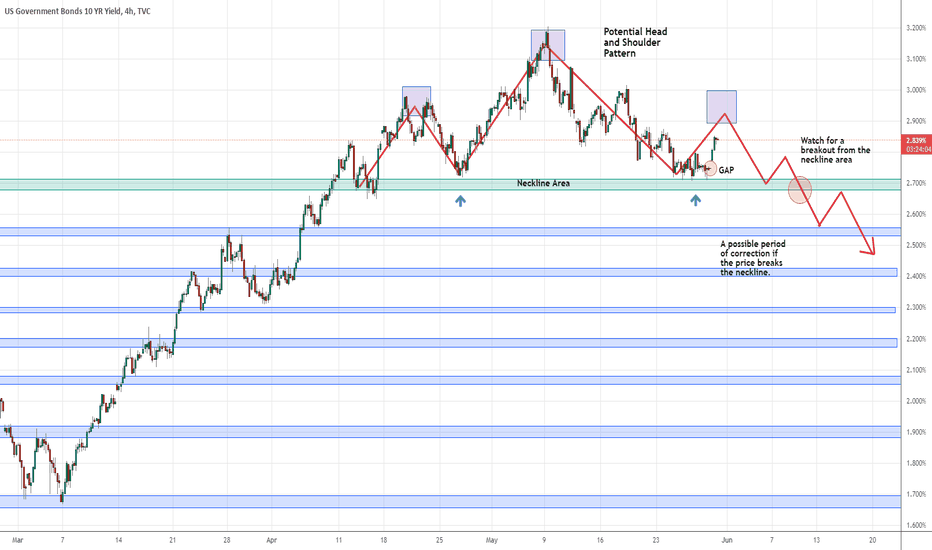Click the 2.700% price axis label
The image size is (932, 550).
(x=916, y=183)
